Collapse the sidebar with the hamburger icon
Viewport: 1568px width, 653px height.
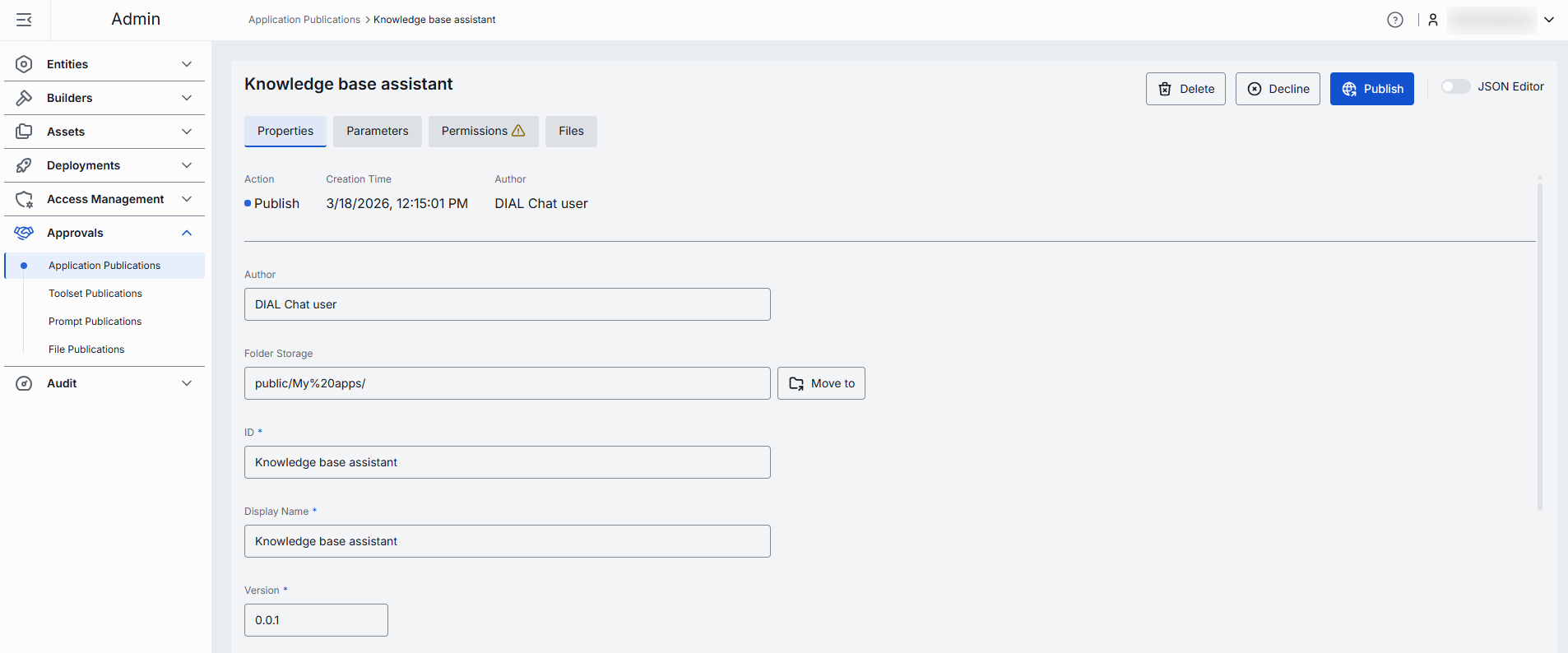pyautogui.click(x=24, y=20)
